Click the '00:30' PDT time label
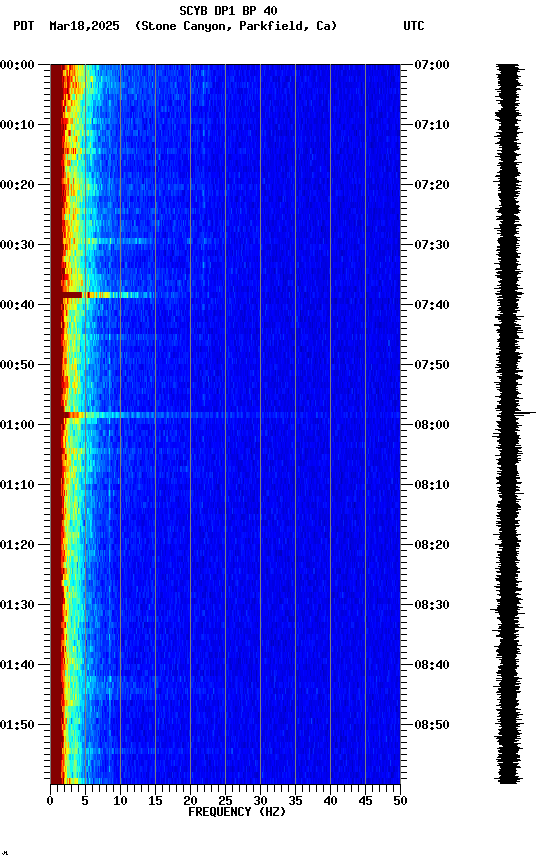This screenshot has height=864, width=552. 17,245
